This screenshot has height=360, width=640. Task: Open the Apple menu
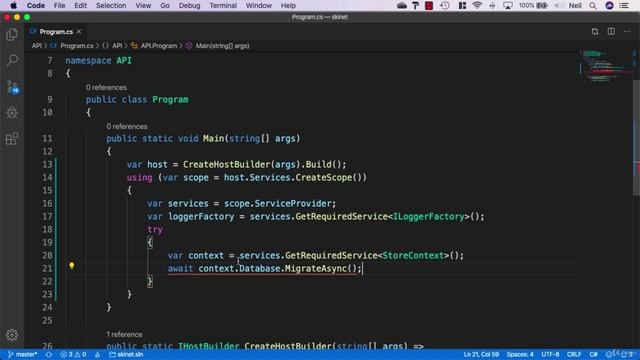13,6
